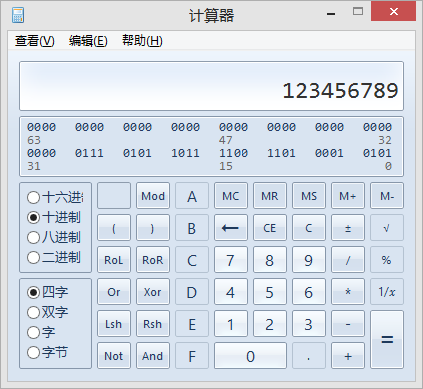Image resolution: width=423 pixels, height=389 pixels.
Task: Click the reciprocal 1/x button
Action: (x=387, y=292)
